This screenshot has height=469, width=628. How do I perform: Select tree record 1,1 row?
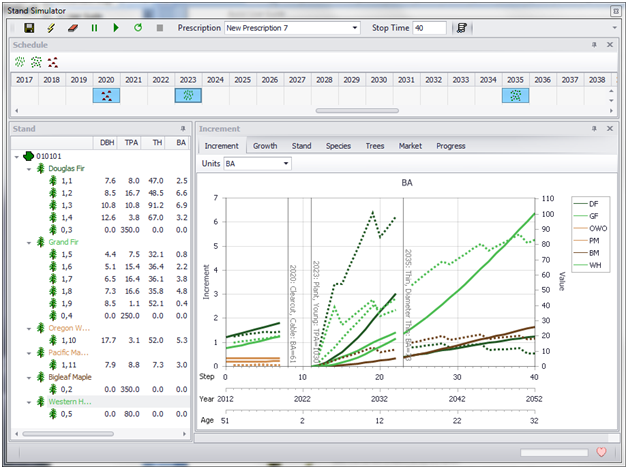100,181
